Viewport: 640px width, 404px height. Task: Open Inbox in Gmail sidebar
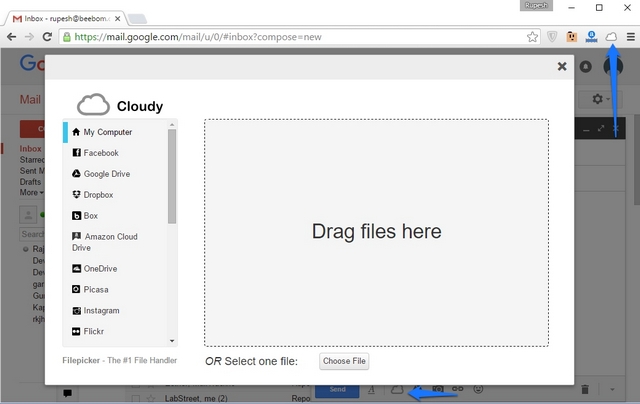point(31,149)
